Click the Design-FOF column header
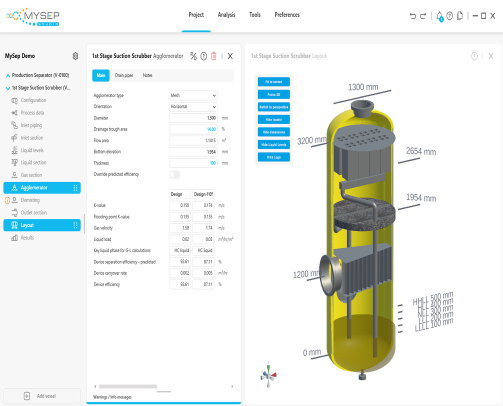The width and height of the screenshot is (503, 406). (203, 194)
